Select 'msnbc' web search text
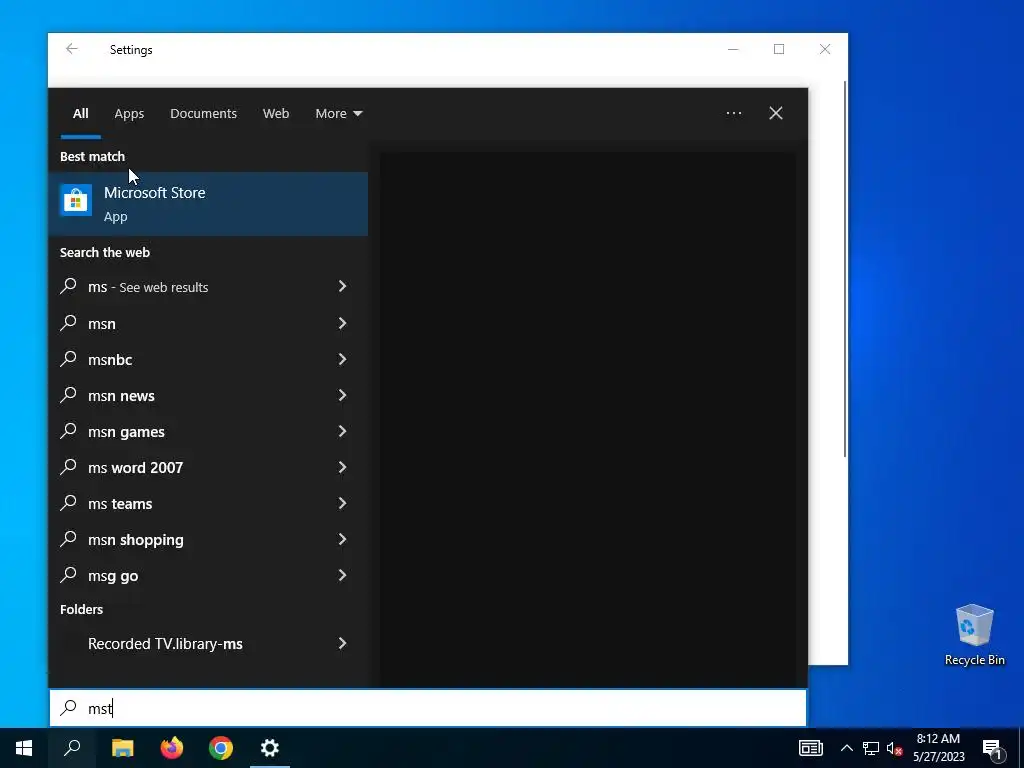The image size is (1024, 768). point(110,360)
